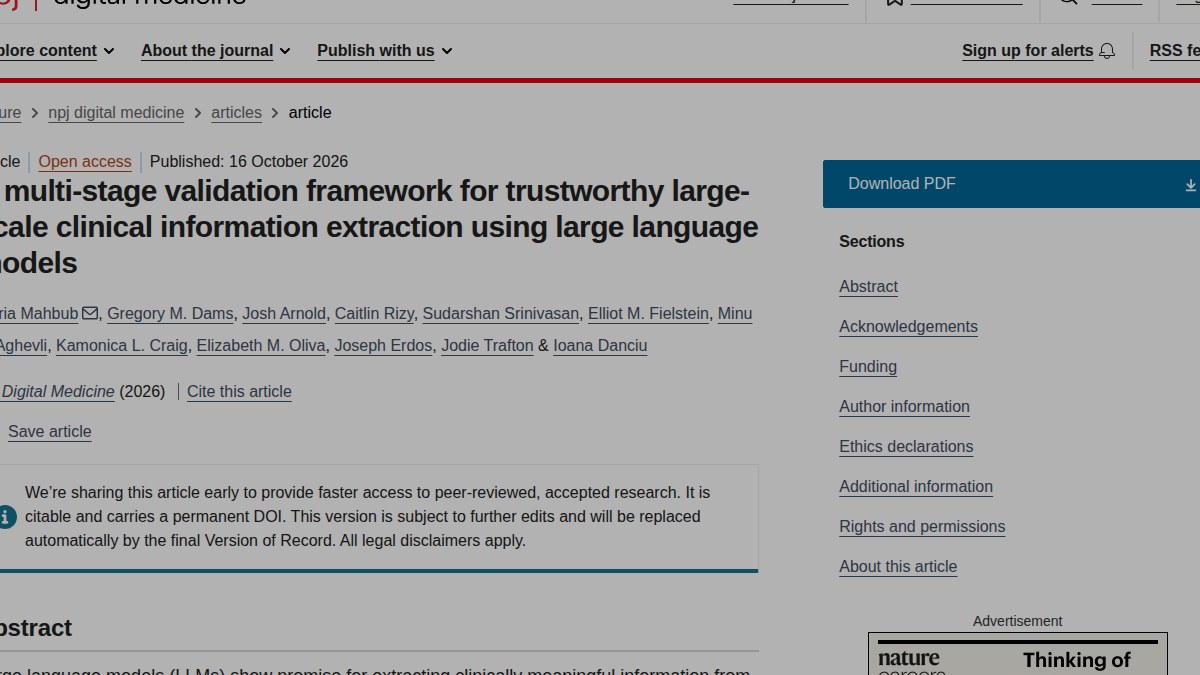
Task: Click the download arrow icon for the PDF
Action: tap(1191, 185)
